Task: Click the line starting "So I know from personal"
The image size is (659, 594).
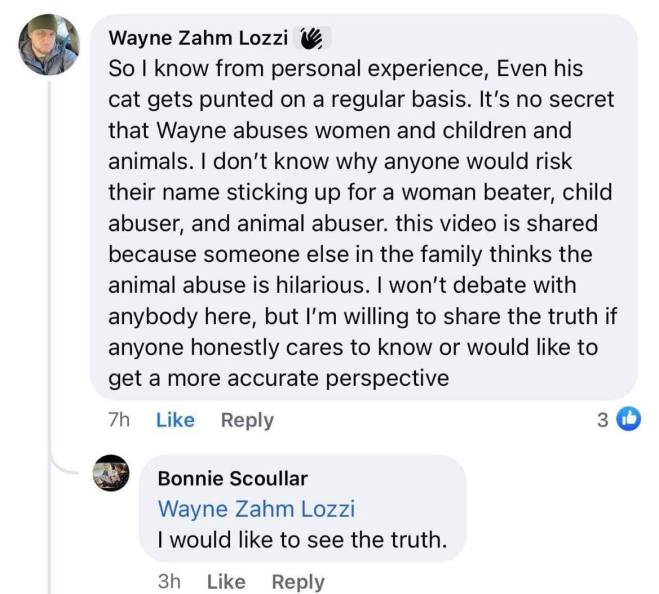Action: click(x=345, y=71)
